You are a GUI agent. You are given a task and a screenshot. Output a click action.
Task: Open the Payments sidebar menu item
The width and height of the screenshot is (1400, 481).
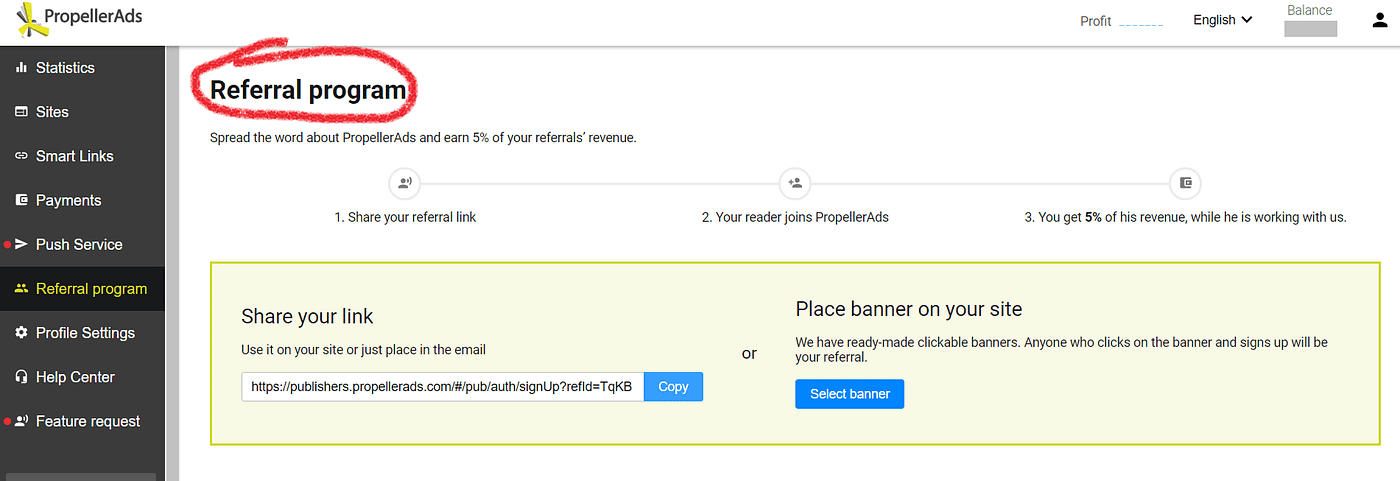point(68,200)
